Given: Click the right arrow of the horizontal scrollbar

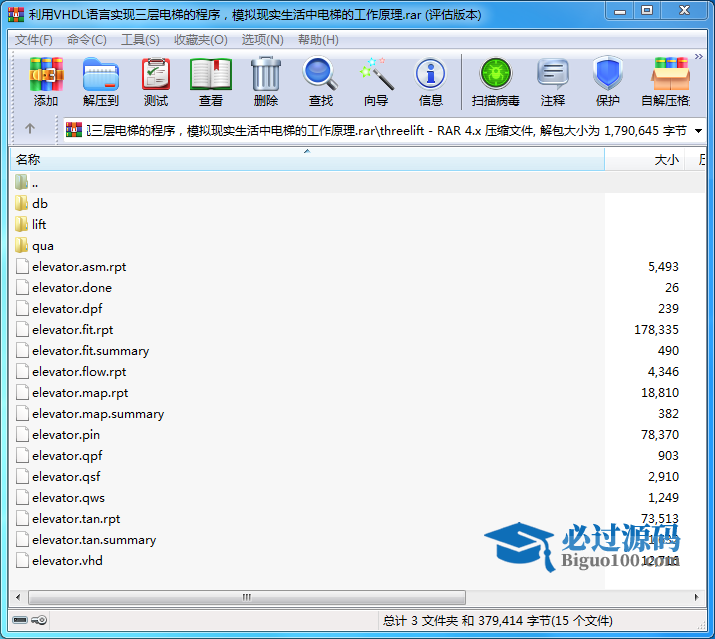Looking at the screenshot, I should 696,597.
